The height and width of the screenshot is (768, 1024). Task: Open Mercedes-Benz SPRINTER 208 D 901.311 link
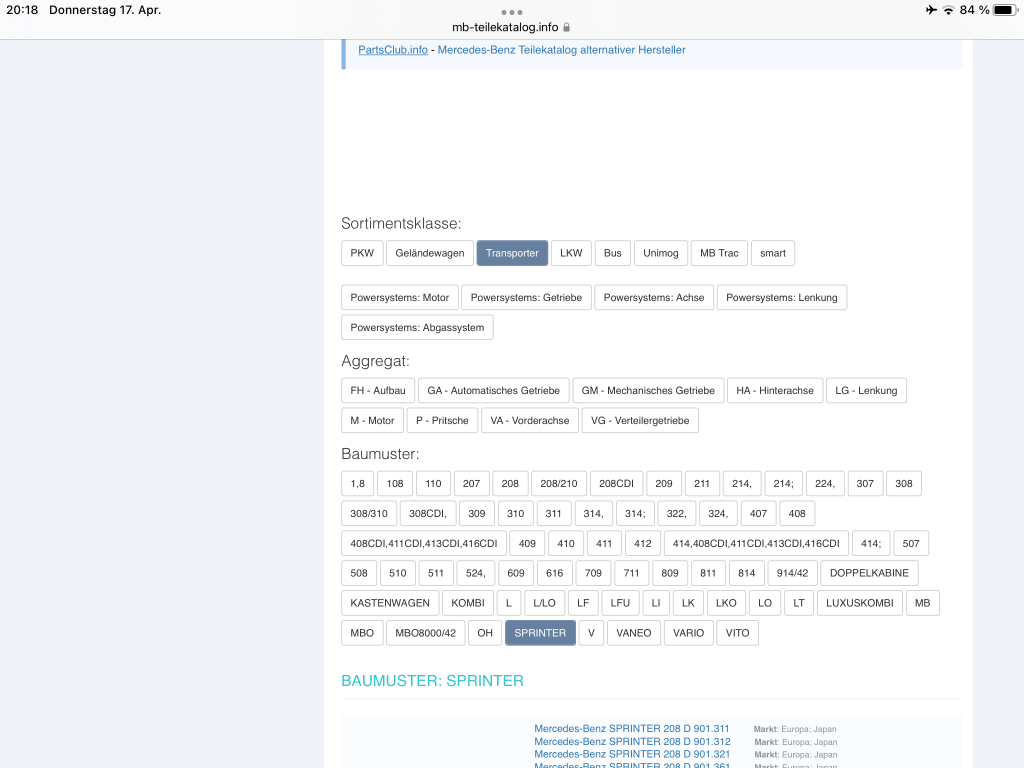[x=632, y=729]
